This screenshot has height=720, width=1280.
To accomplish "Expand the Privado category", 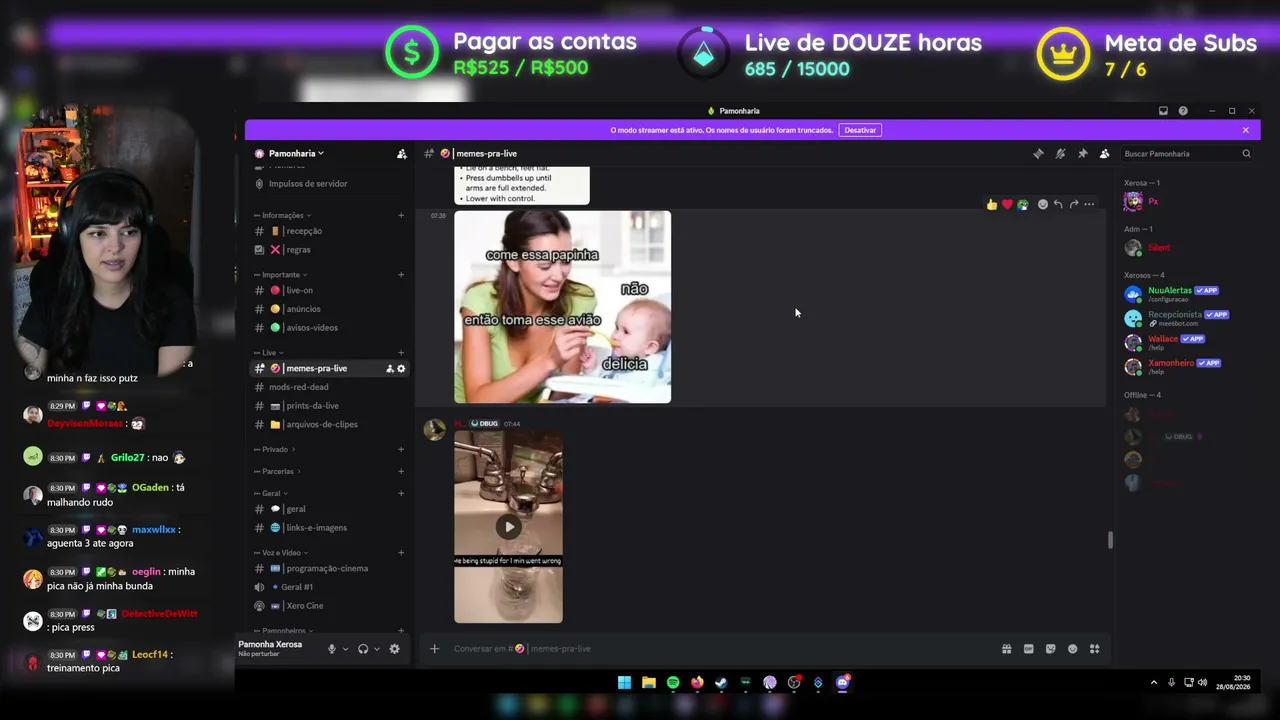I will pyautogui.click(x=275, y=450).
